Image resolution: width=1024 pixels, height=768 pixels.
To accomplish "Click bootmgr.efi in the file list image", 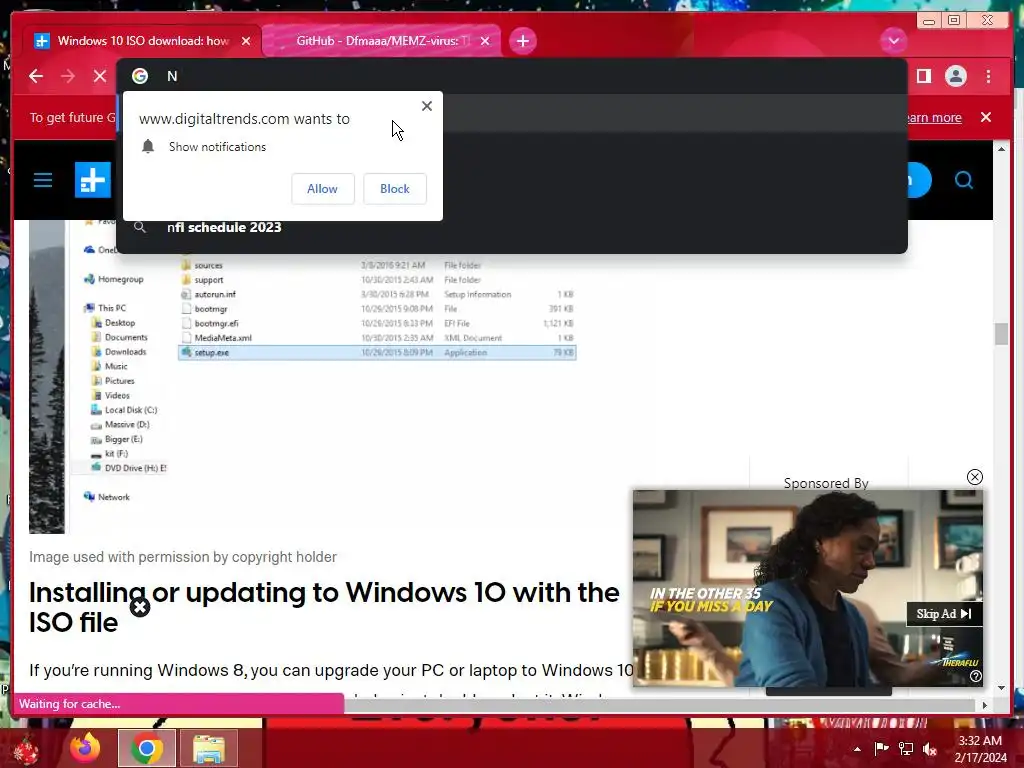I will 216,323.
